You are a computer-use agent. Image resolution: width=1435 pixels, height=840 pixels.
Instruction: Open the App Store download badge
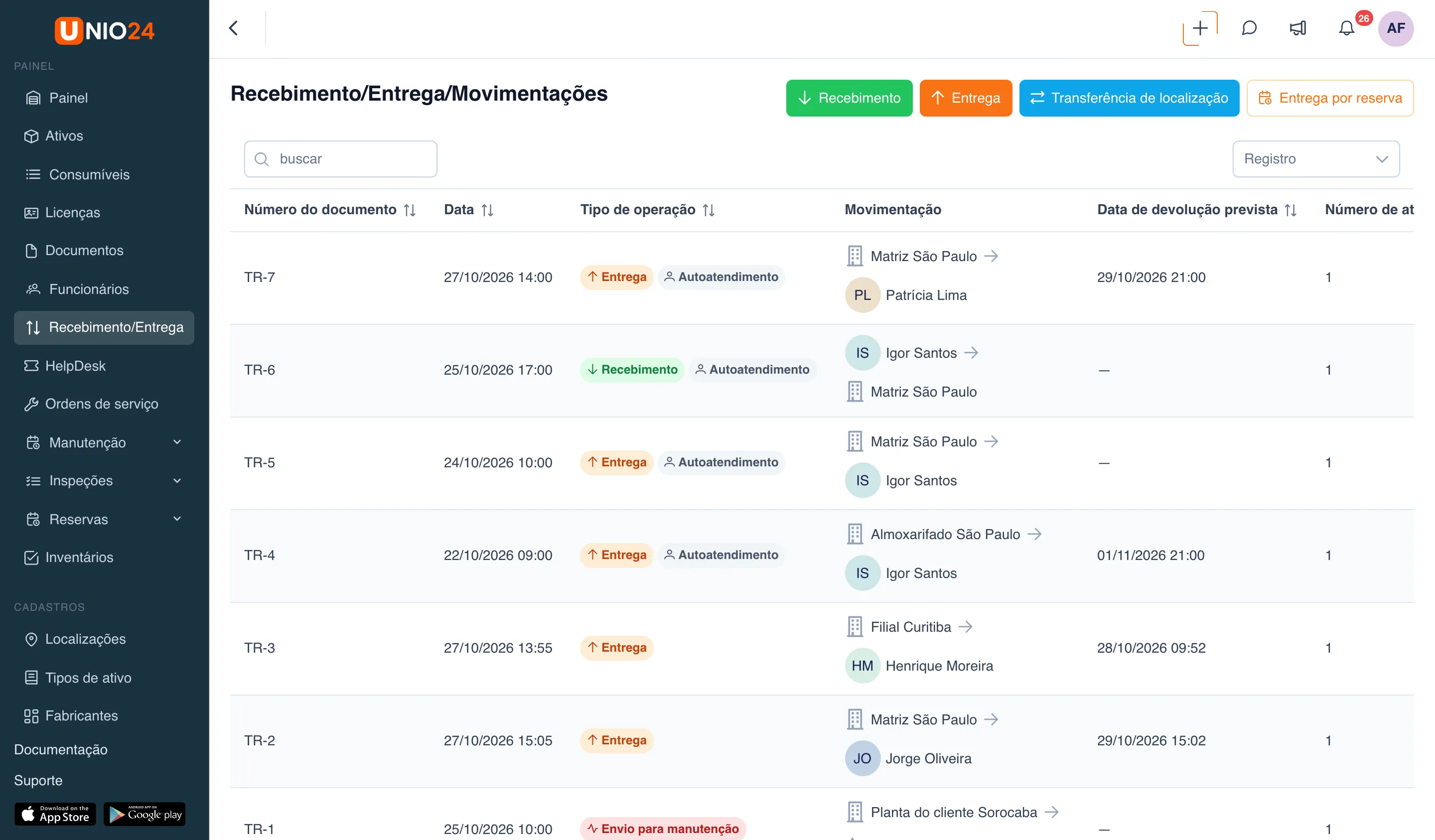tap(55, 814)
